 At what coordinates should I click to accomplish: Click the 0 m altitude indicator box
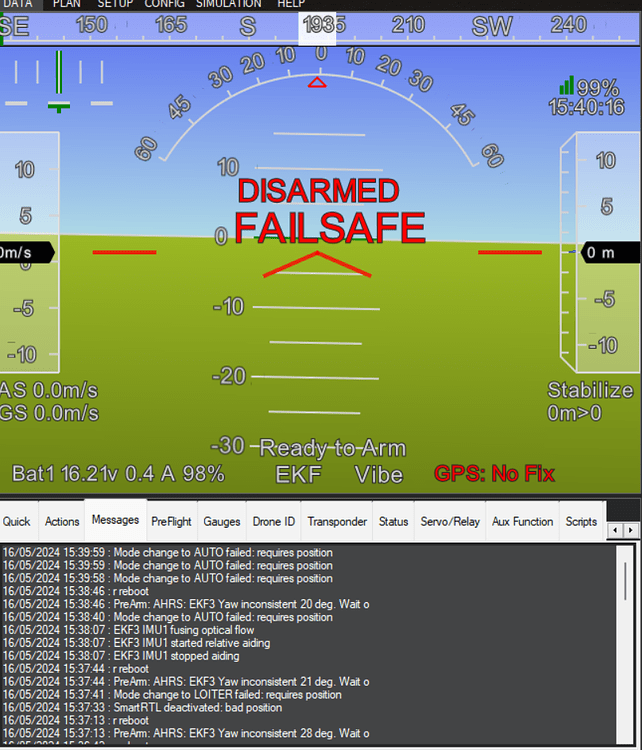610,252
